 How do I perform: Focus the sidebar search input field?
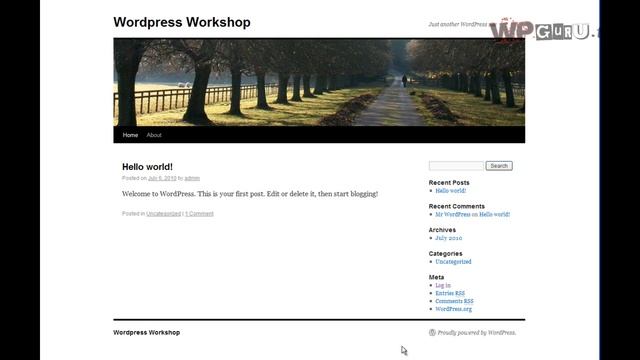click(456, 166)
